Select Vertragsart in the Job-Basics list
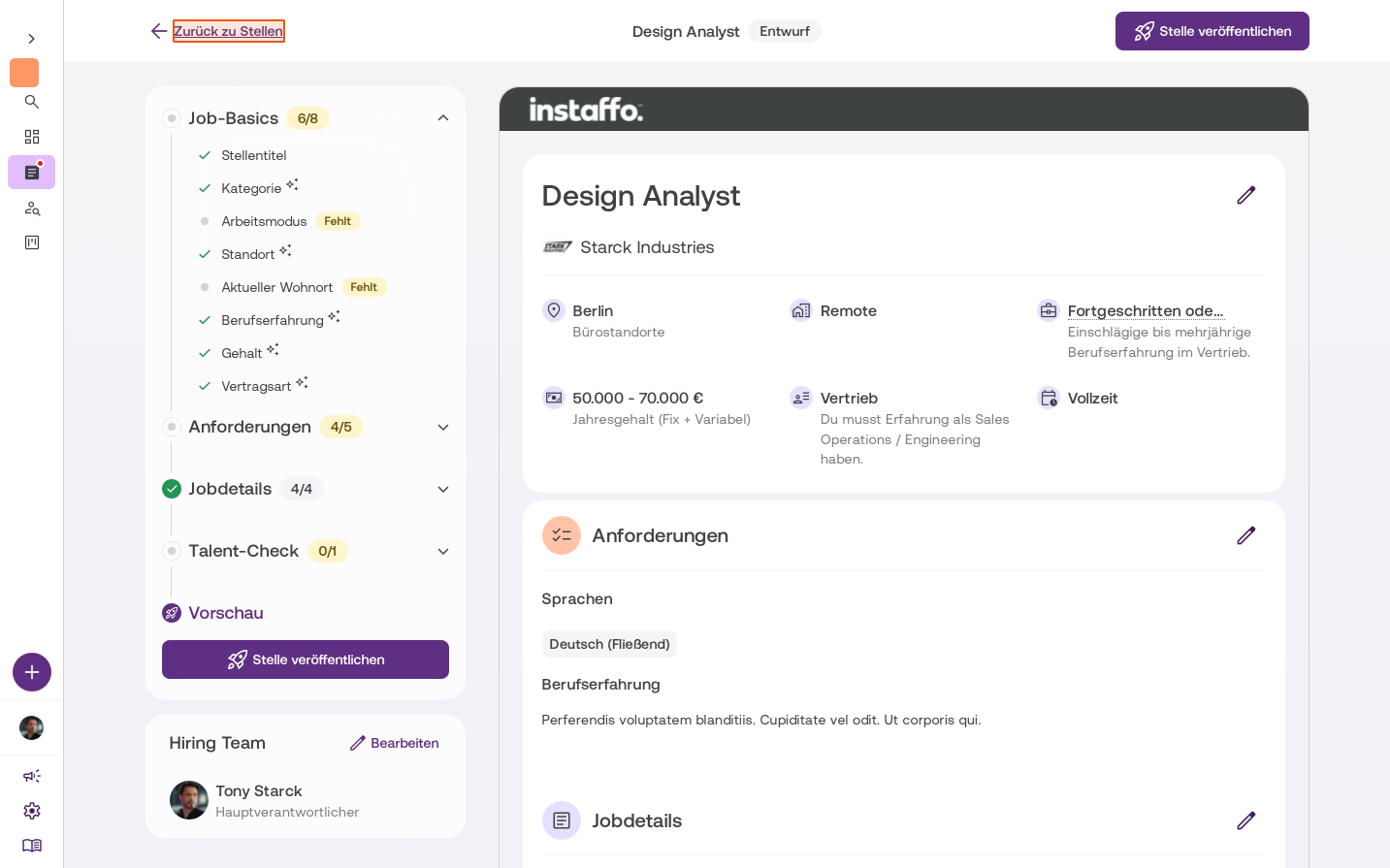 coord(256,386)
